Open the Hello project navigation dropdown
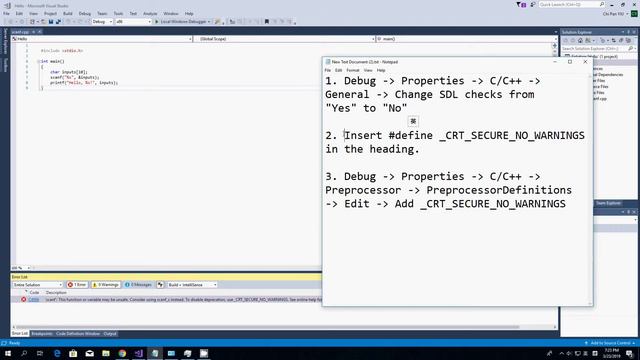 (x=102, y=39)
